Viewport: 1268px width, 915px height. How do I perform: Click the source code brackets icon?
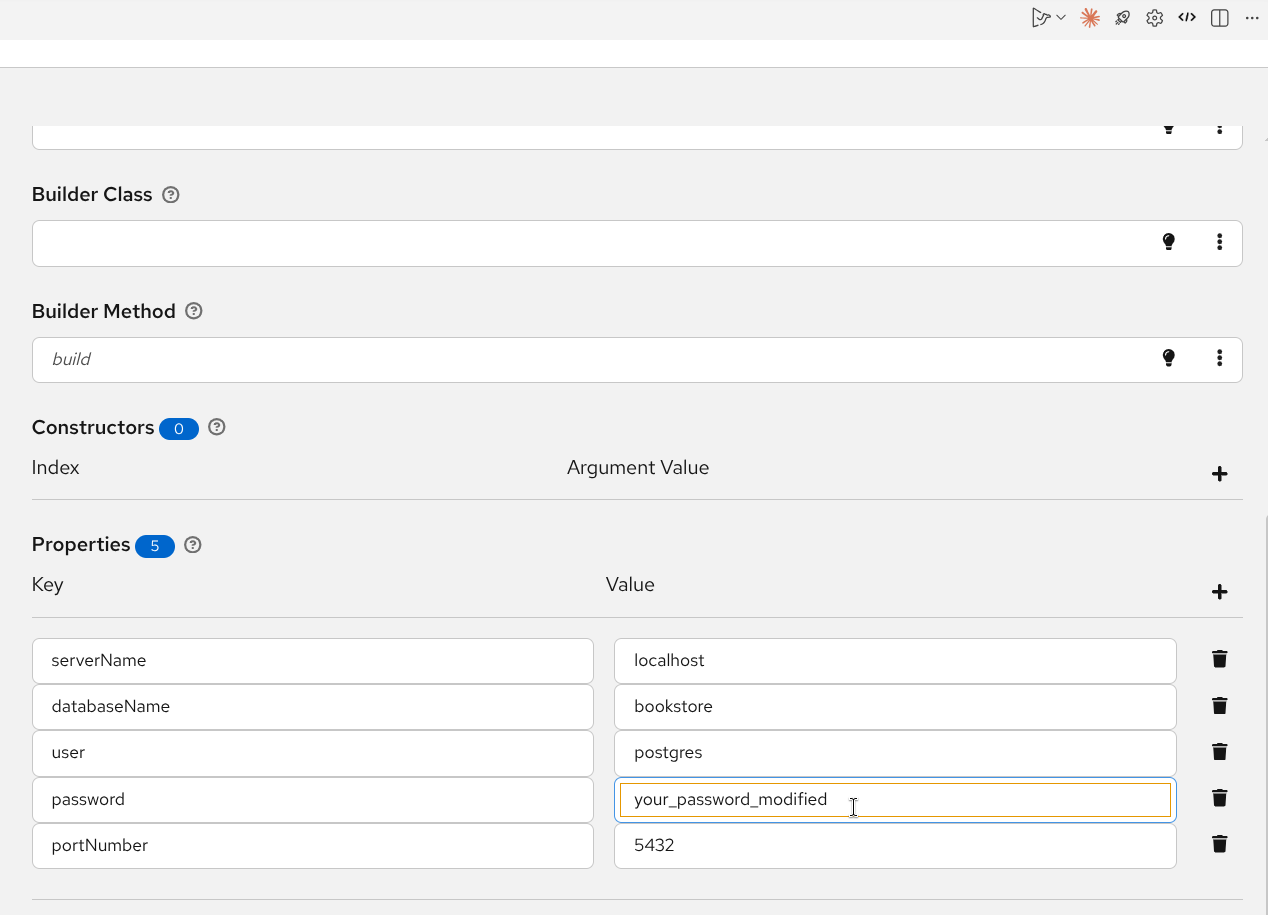pos(1187,18)
